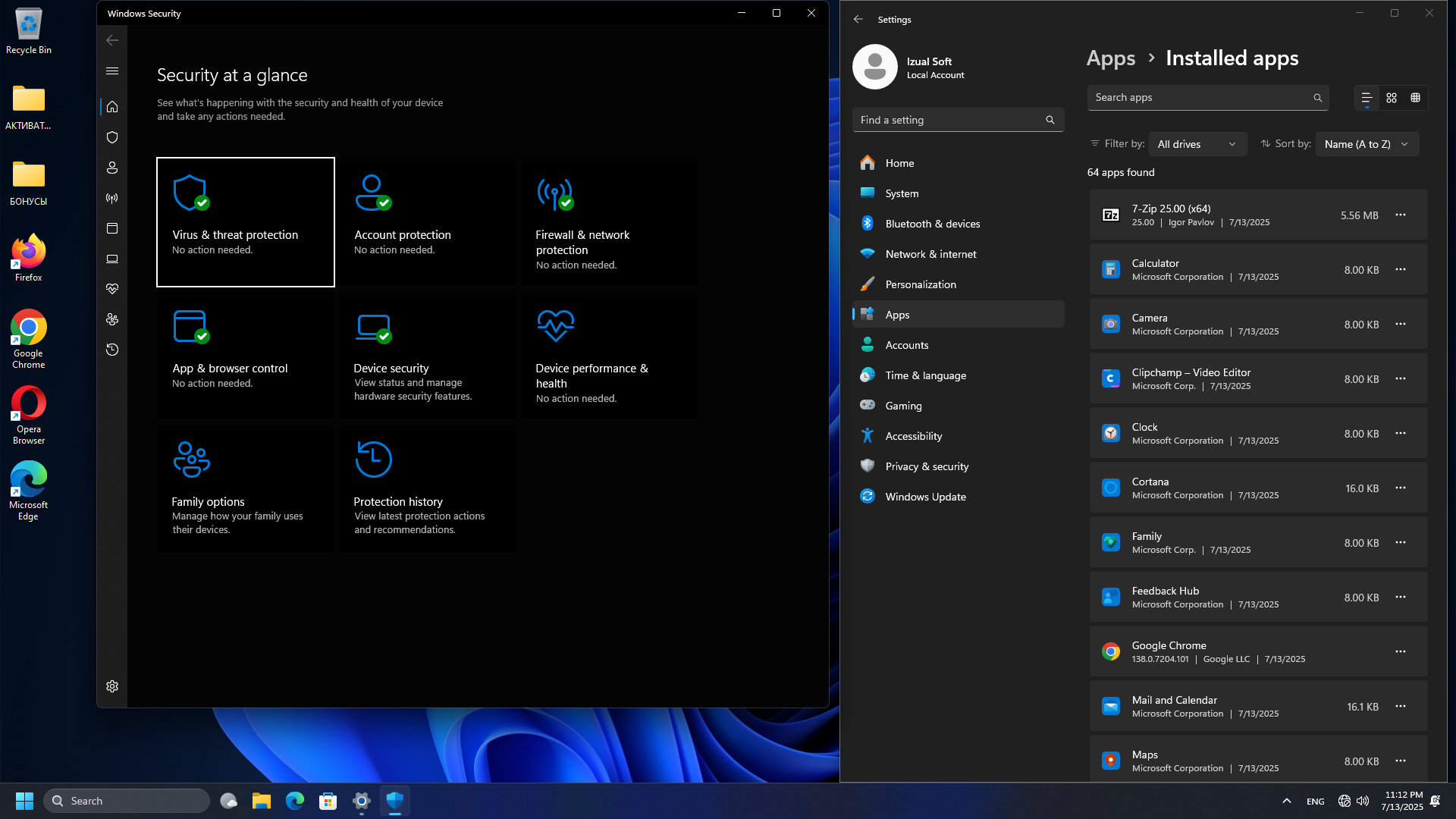The image size is (1456, 819).
Task: Open Family options sidebar icon
Action: [112, 319]
